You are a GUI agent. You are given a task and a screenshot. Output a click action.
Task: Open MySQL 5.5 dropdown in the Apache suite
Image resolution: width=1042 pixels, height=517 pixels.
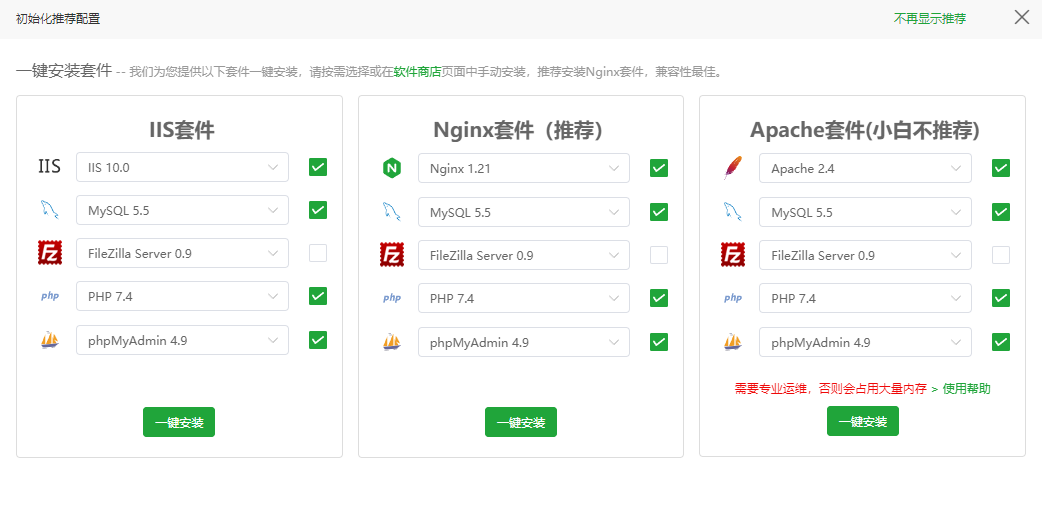[865, 212]
